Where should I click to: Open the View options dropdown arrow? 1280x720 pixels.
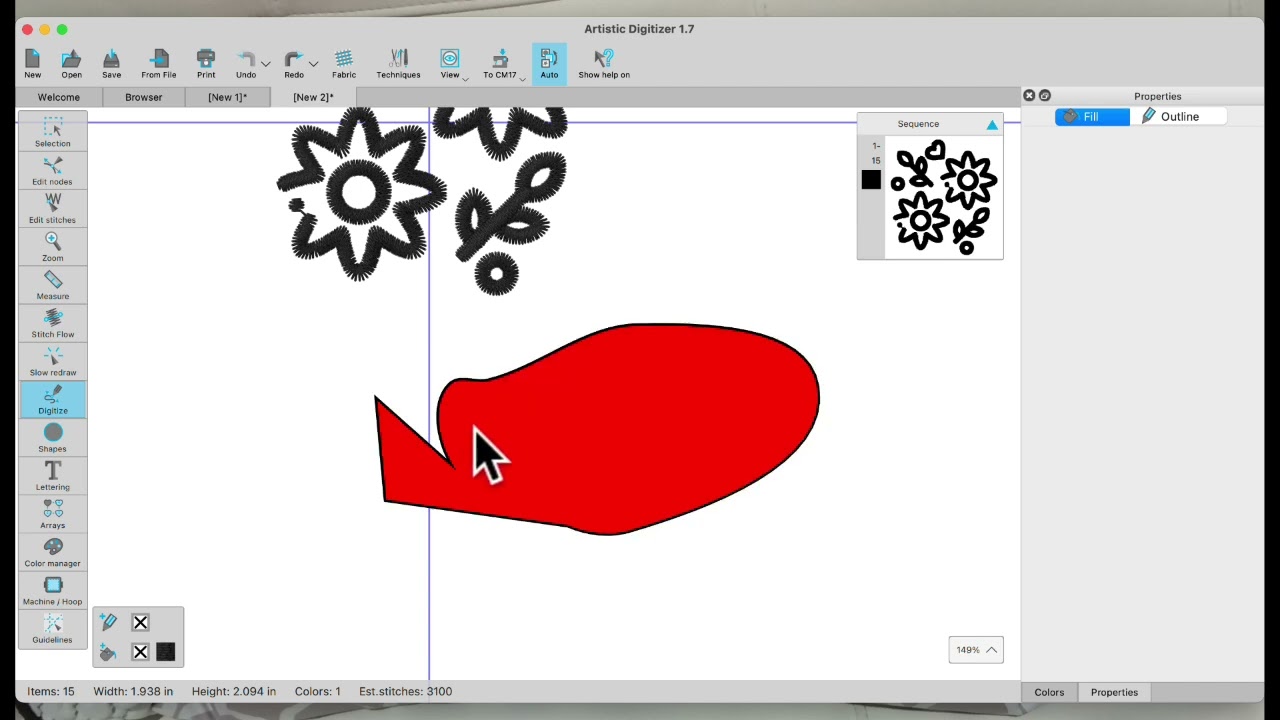pyautogui.click(x=465, y=78)
